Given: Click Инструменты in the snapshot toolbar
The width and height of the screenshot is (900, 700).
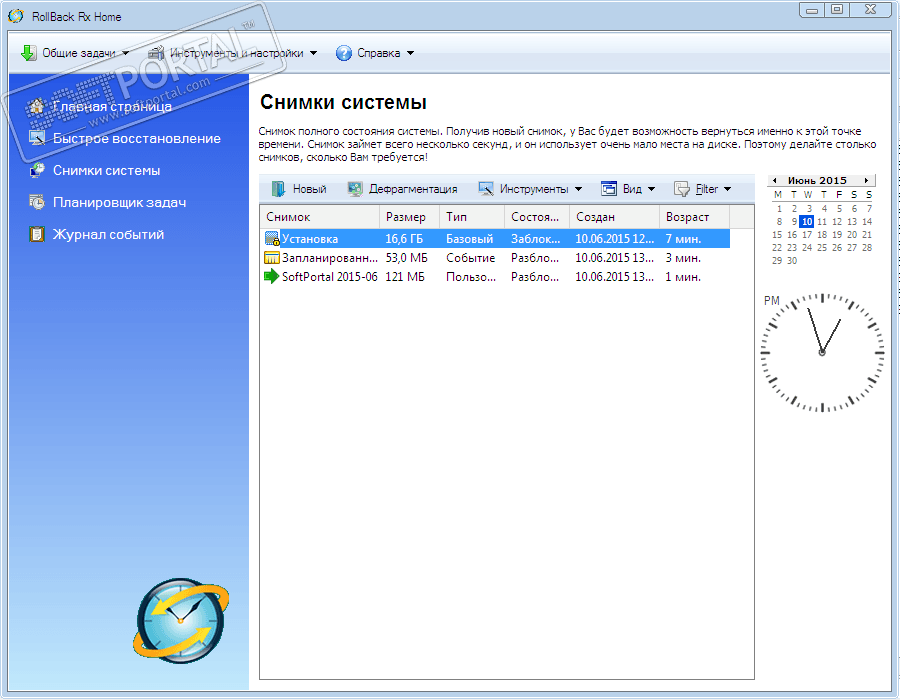Looking at the screenshot, I should coord(534,189).
